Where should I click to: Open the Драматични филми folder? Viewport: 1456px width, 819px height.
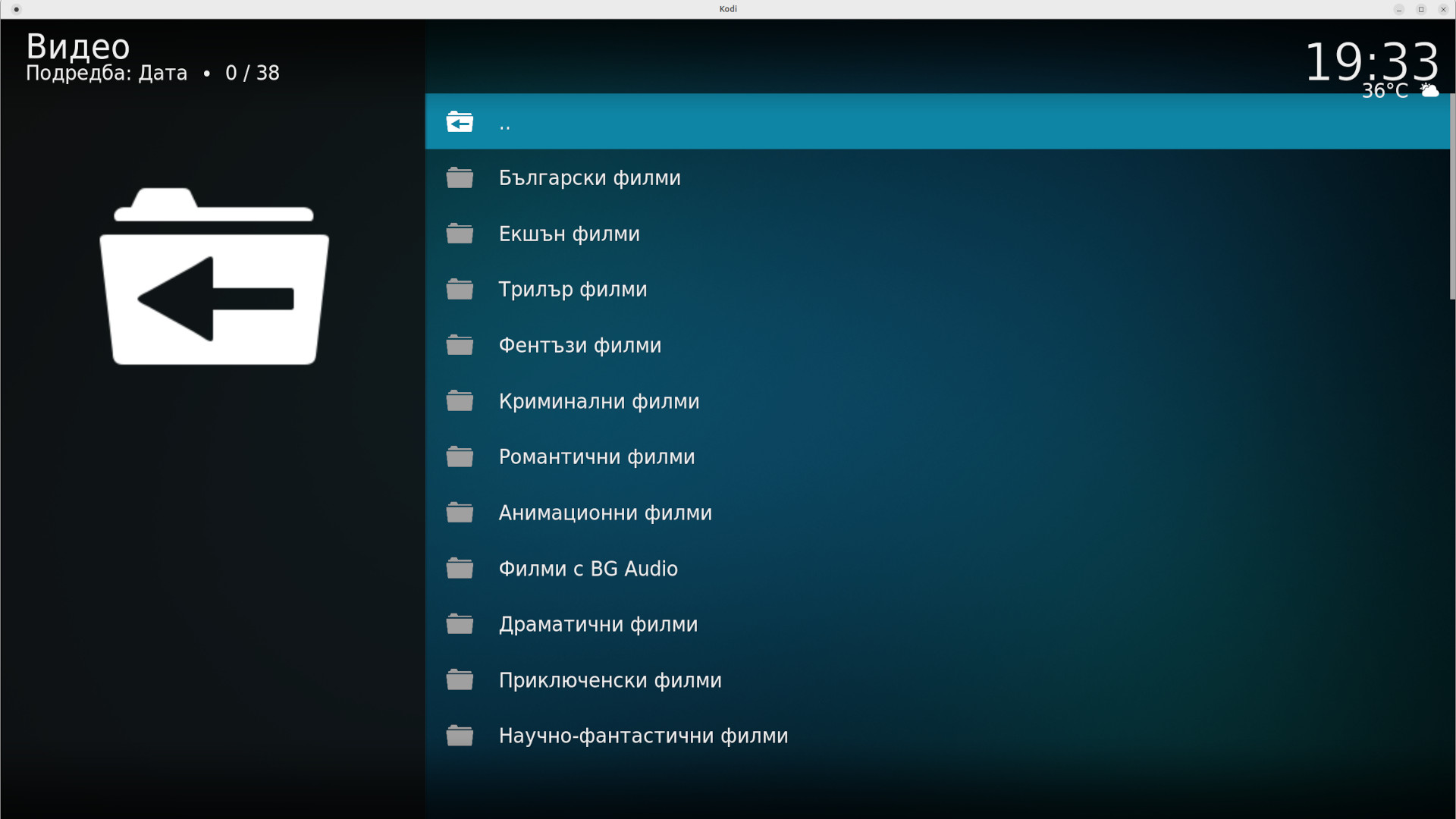pyautogui.click(x=937, y=624)
